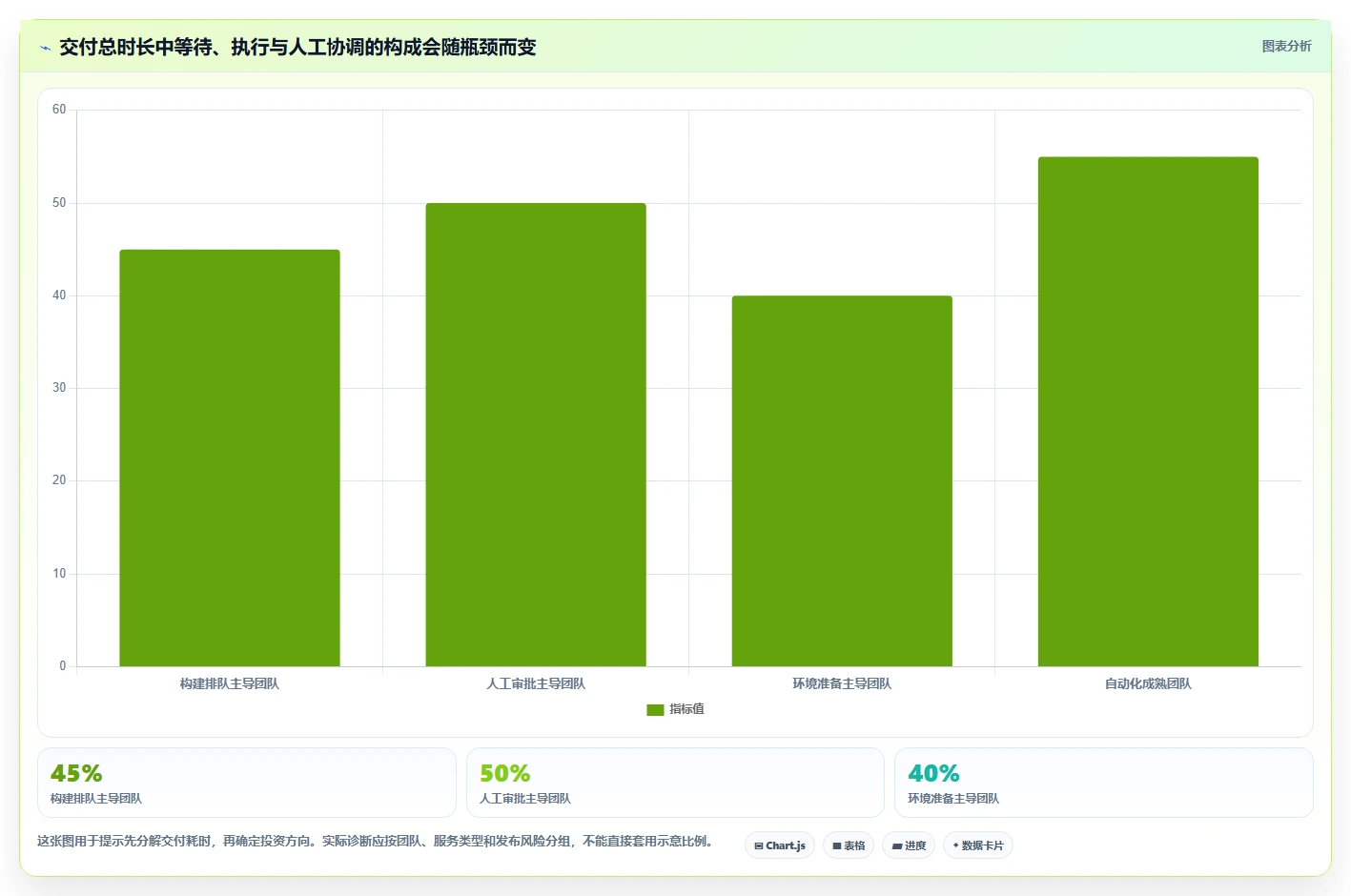The image size is (1351, 896).
Task: Click the 图表分析 label in the header
Action: coord(1286,46)
